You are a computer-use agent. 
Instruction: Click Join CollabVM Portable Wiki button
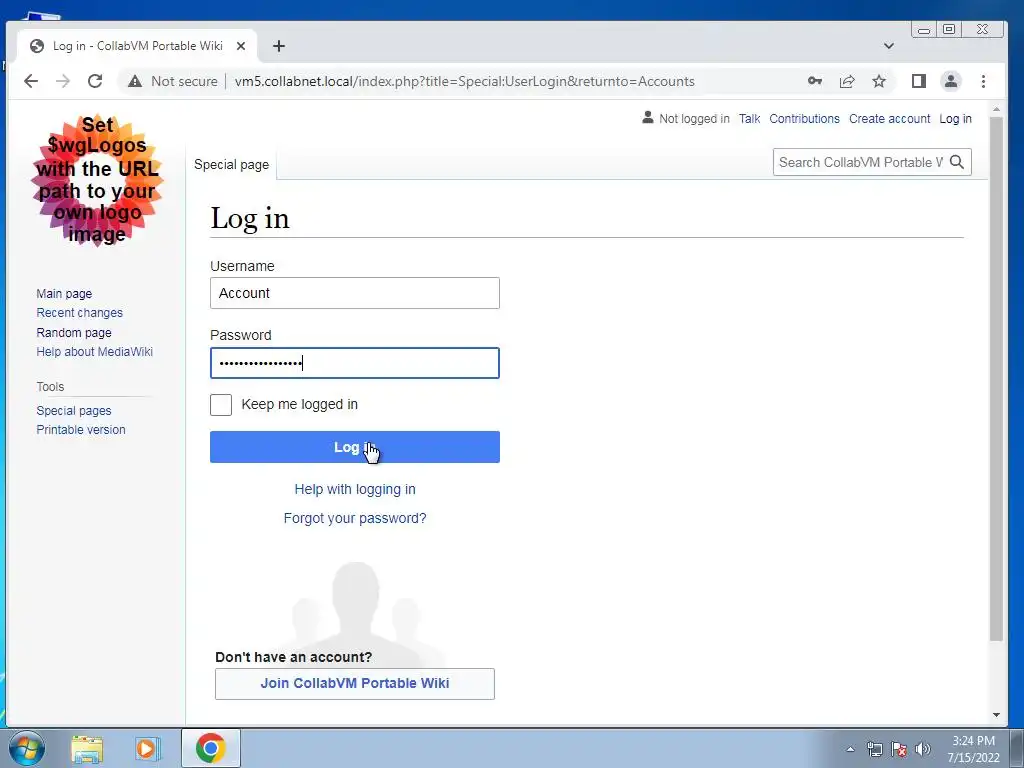pos(355,684)
